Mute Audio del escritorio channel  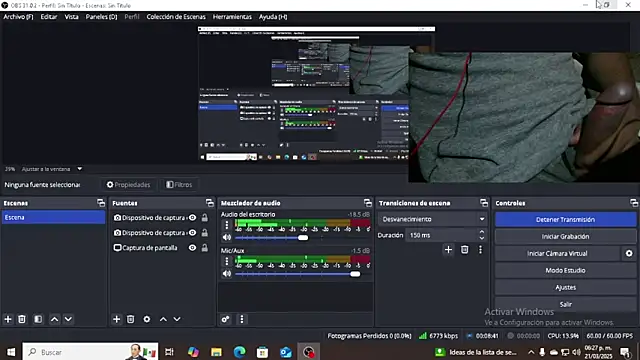227,237
